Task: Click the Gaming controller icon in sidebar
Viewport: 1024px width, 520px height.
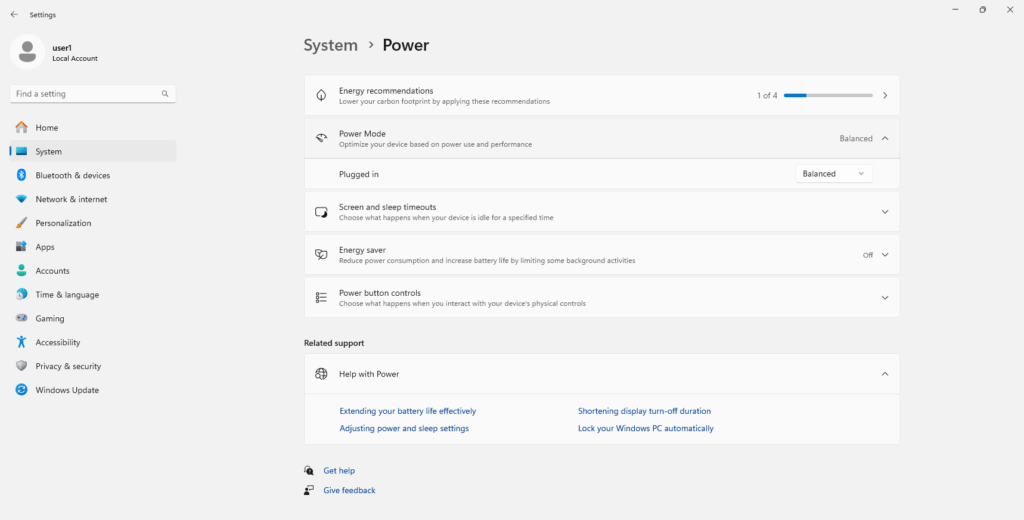Action: 21,318
